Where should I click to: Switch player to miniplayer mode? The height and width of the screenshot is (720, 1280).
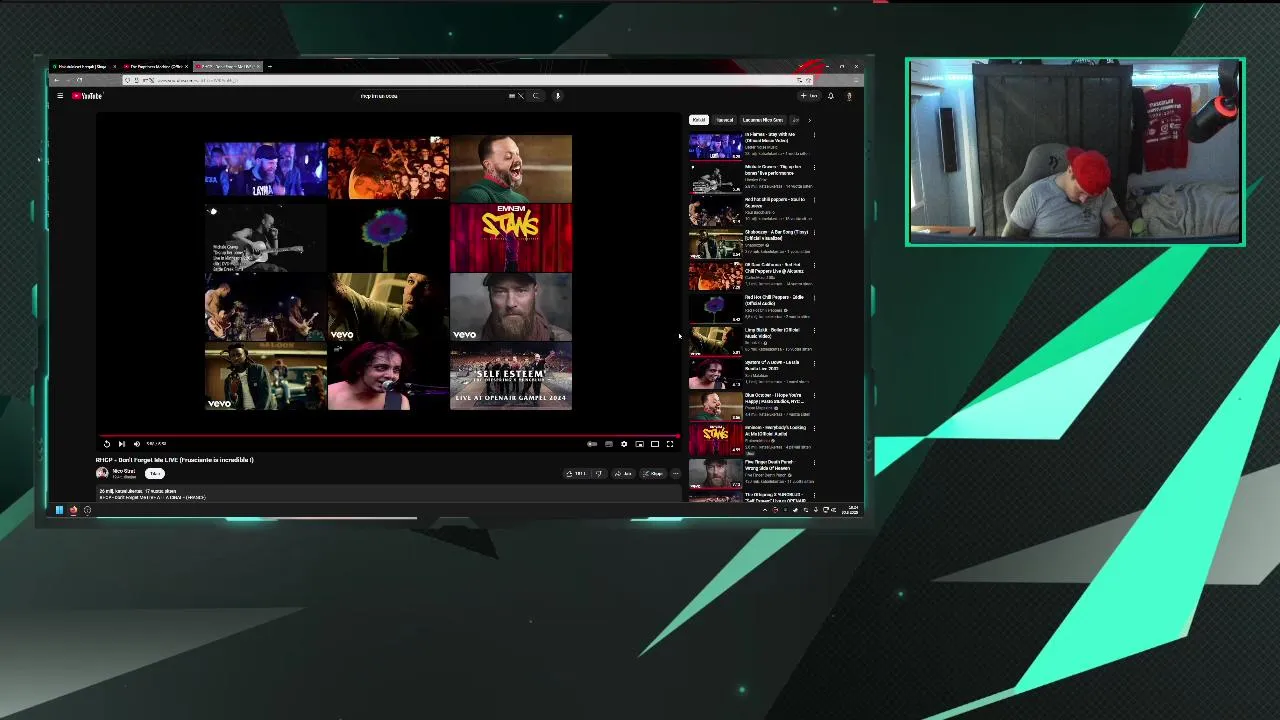(x=639, y=444)
